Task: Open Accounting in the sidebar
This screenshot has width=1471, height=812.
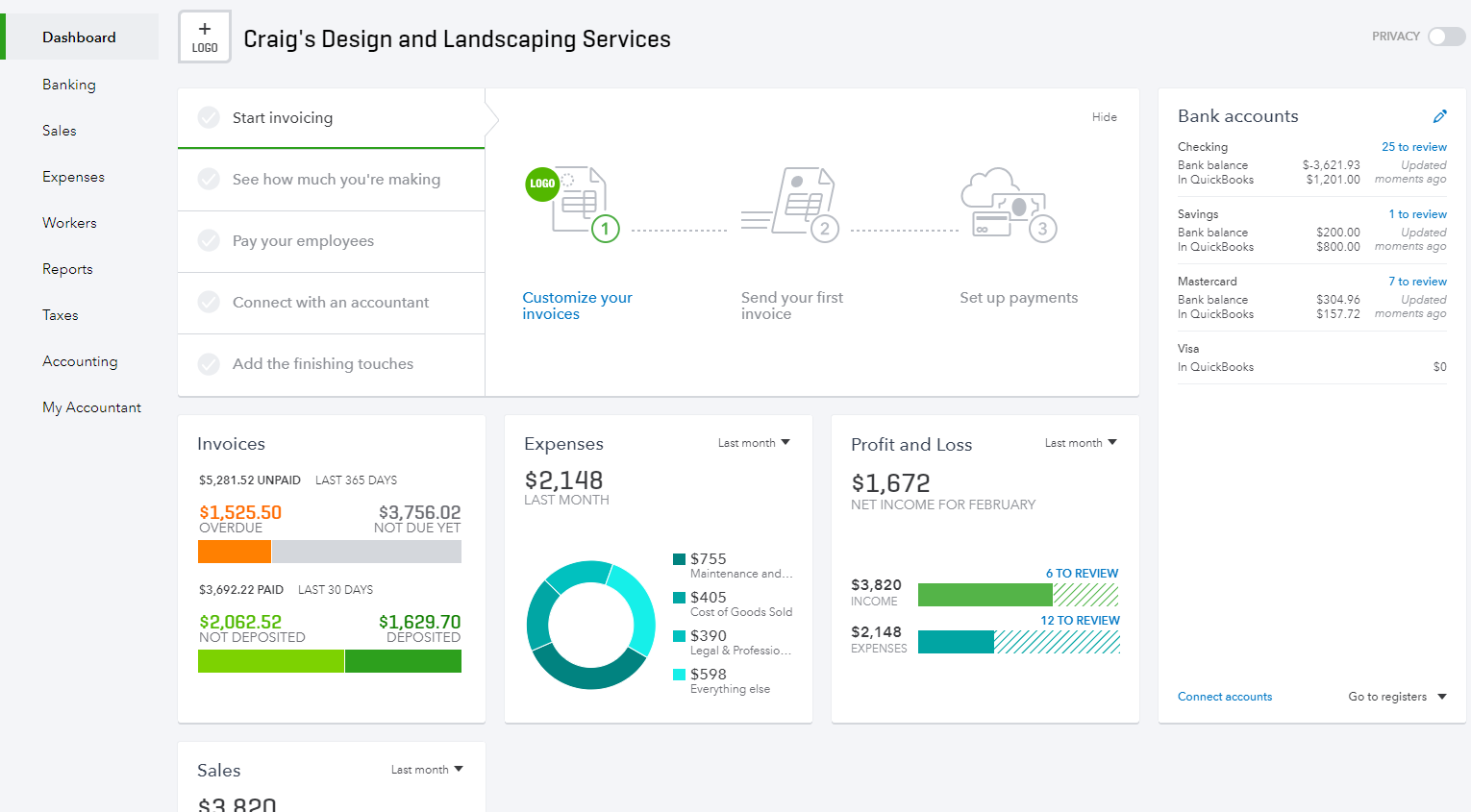Action: click(x=81, y=361)
